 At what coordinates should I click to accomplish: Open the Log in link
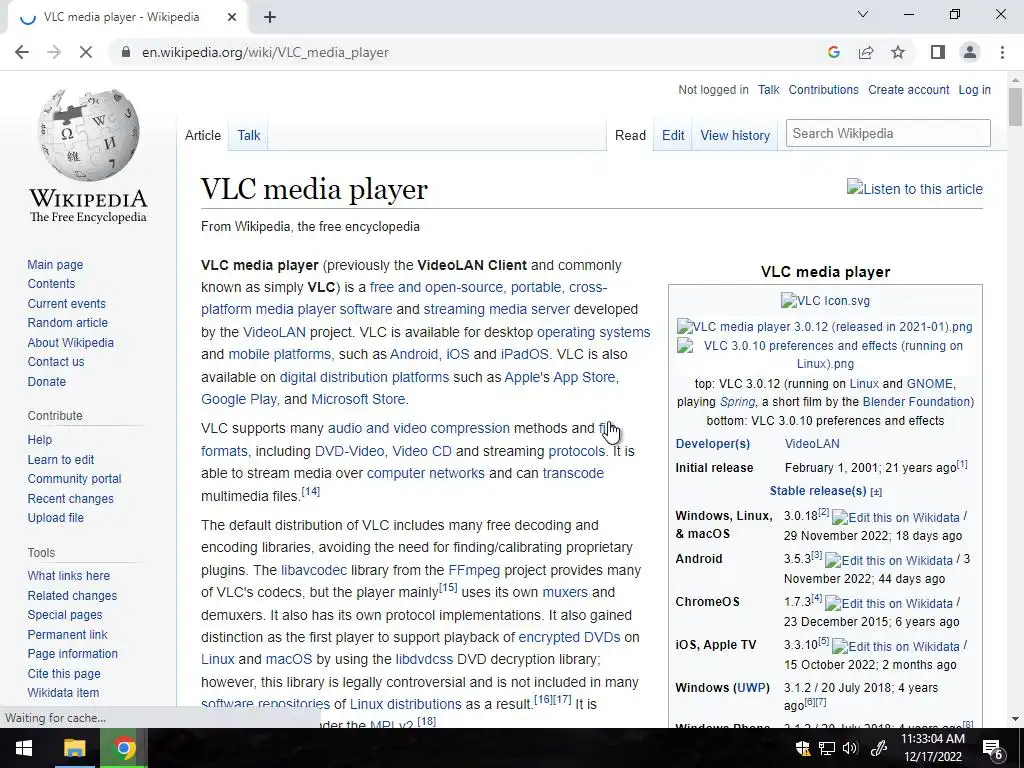click(x=974, y=90)
